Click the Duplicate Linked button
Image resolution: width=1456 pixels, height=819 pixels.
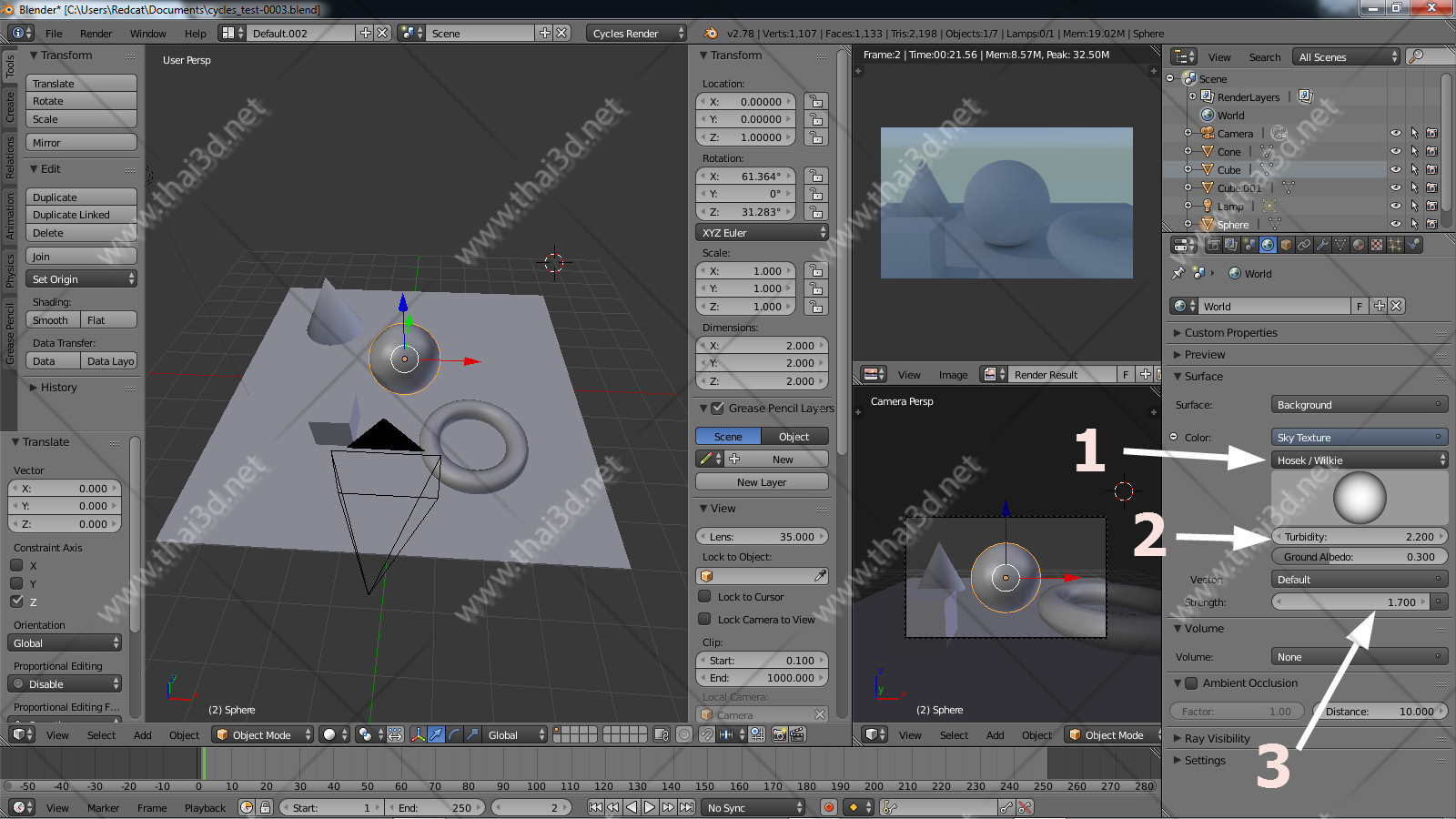tap(81, 215)
